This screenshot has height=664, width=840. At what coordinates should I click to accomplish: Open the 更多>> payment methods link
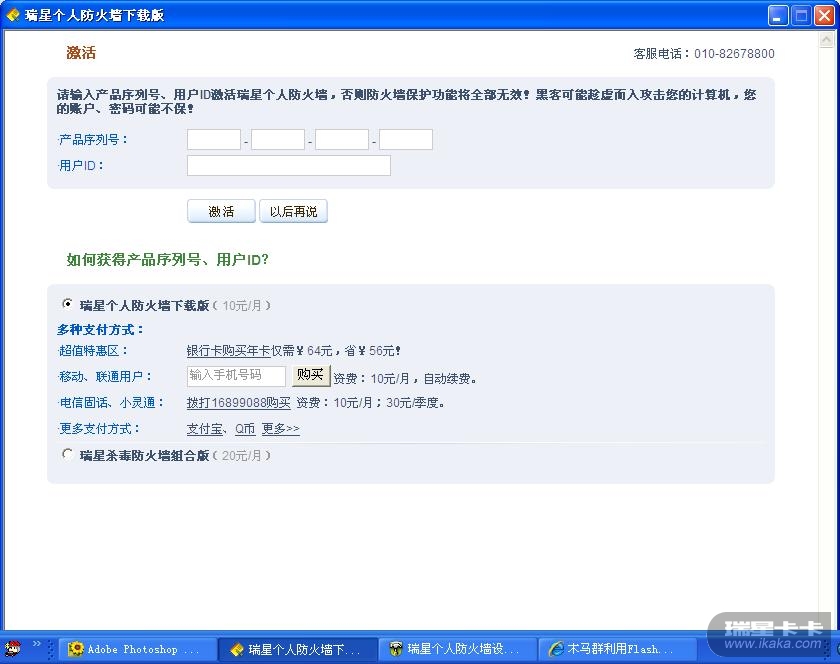281,429
